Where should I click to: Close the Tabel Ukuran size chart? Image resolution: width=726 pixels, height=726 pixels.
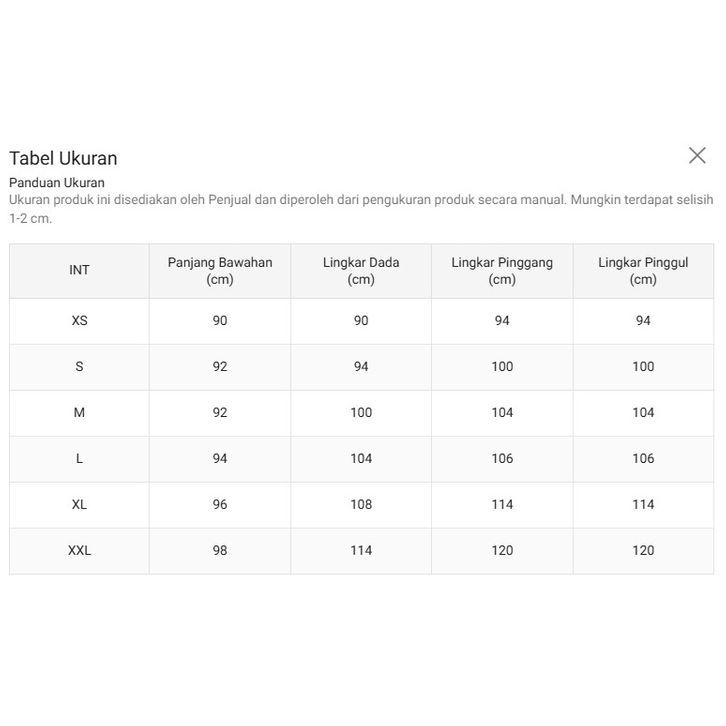pyautogui.click(x=697, y=155)
